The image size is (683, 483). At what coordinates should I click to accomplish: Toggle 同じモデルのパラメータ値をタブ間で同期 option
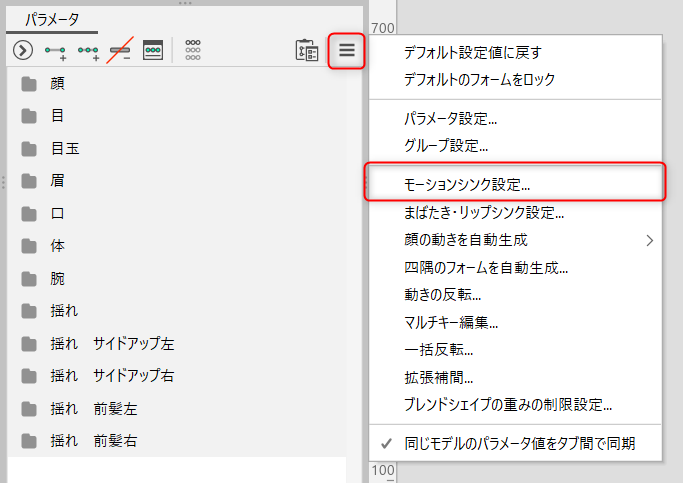click(519, 443)
